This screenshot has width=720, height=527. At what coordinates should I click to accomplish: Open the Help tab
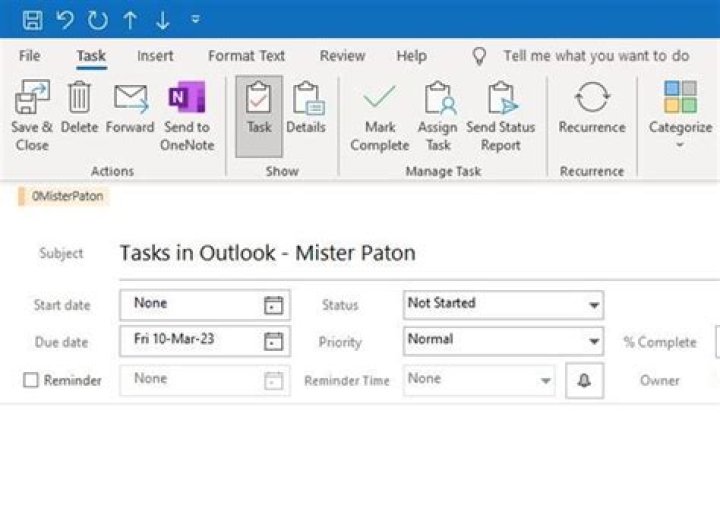click(x=411, y=56)
